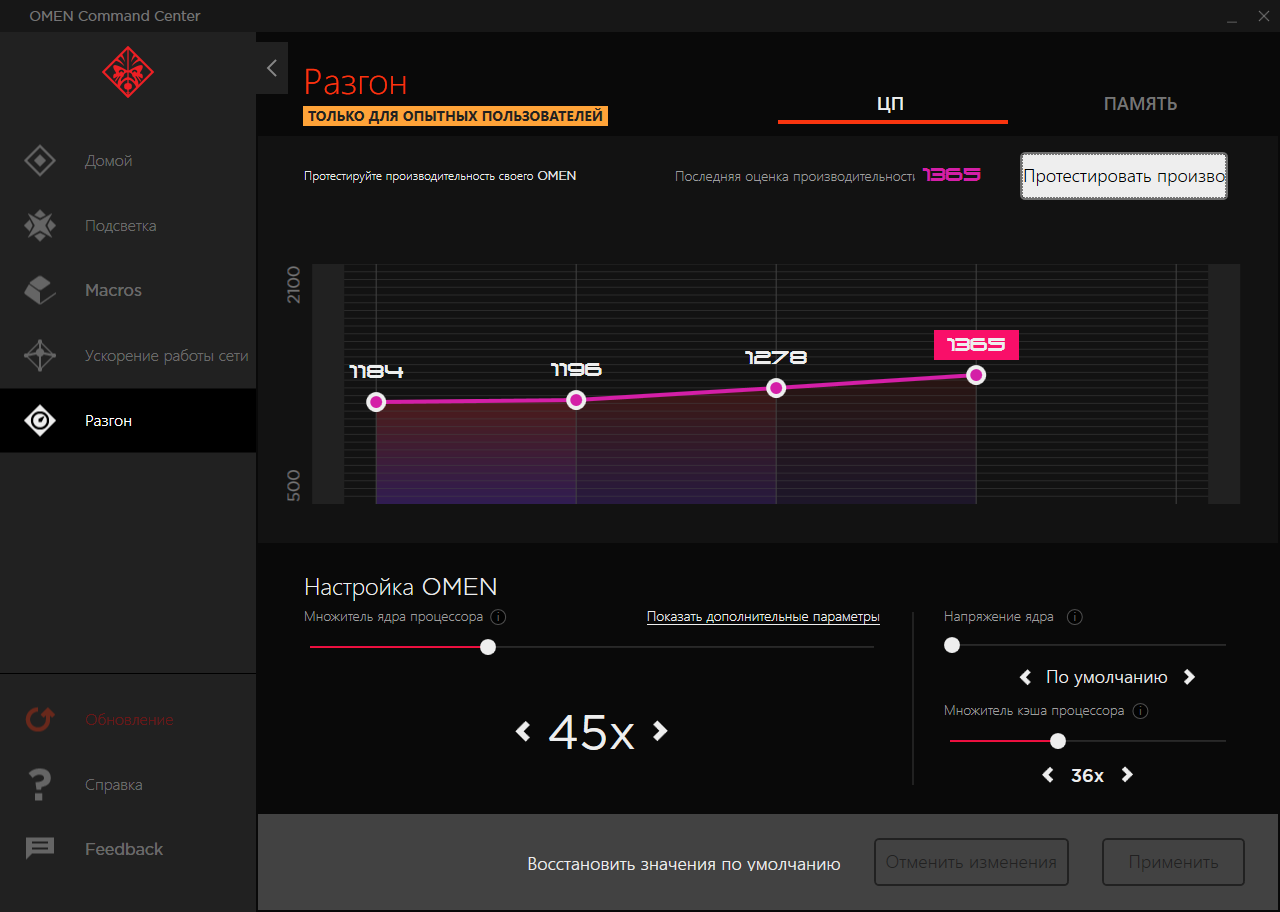Open Ускорение работы сети section
This screenshot has width=1280, height=912.
coord(166,356)
